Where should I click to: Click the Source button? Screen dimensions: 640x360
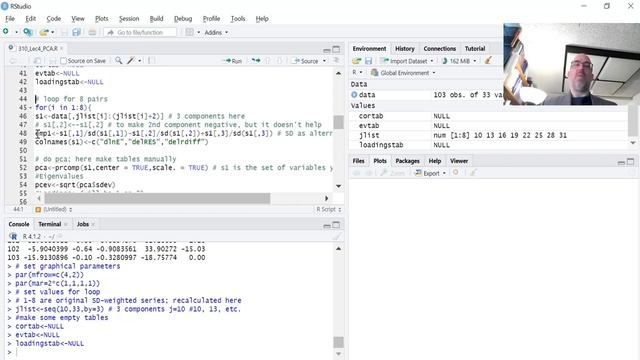click(305, 61)
